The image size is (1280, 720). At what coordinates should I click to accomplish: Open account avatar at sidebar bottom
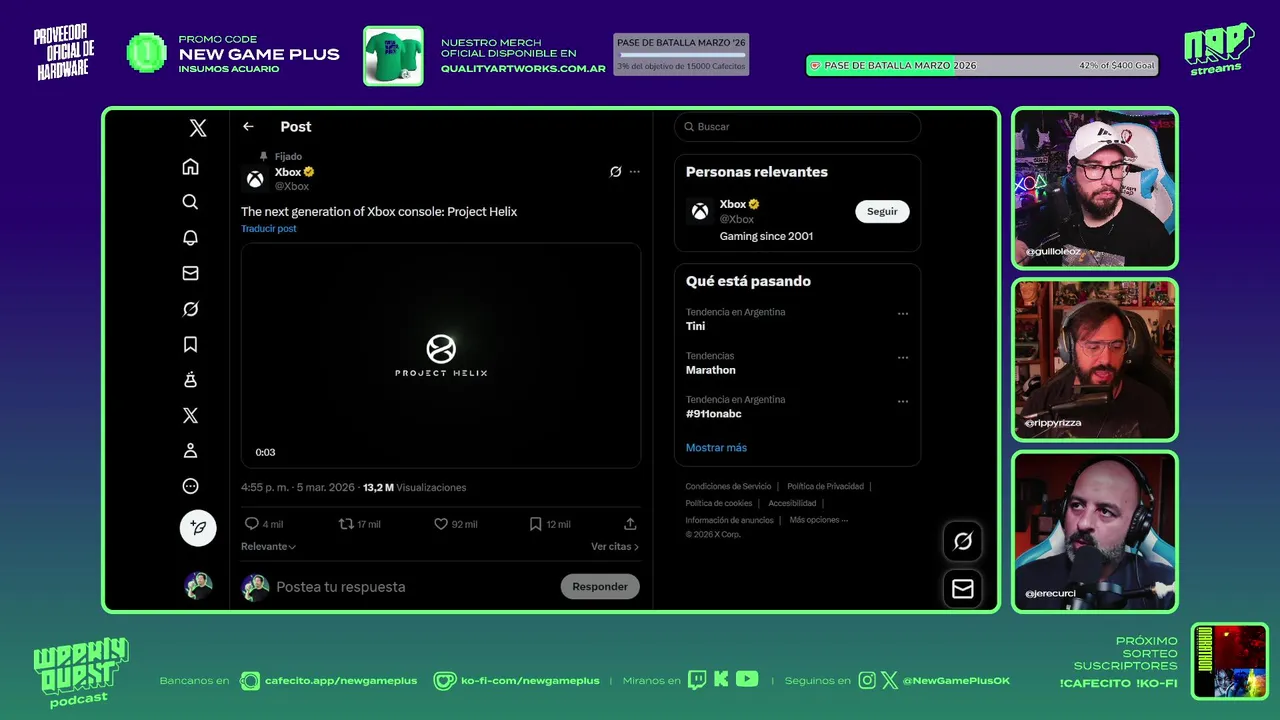pos(198,586)
